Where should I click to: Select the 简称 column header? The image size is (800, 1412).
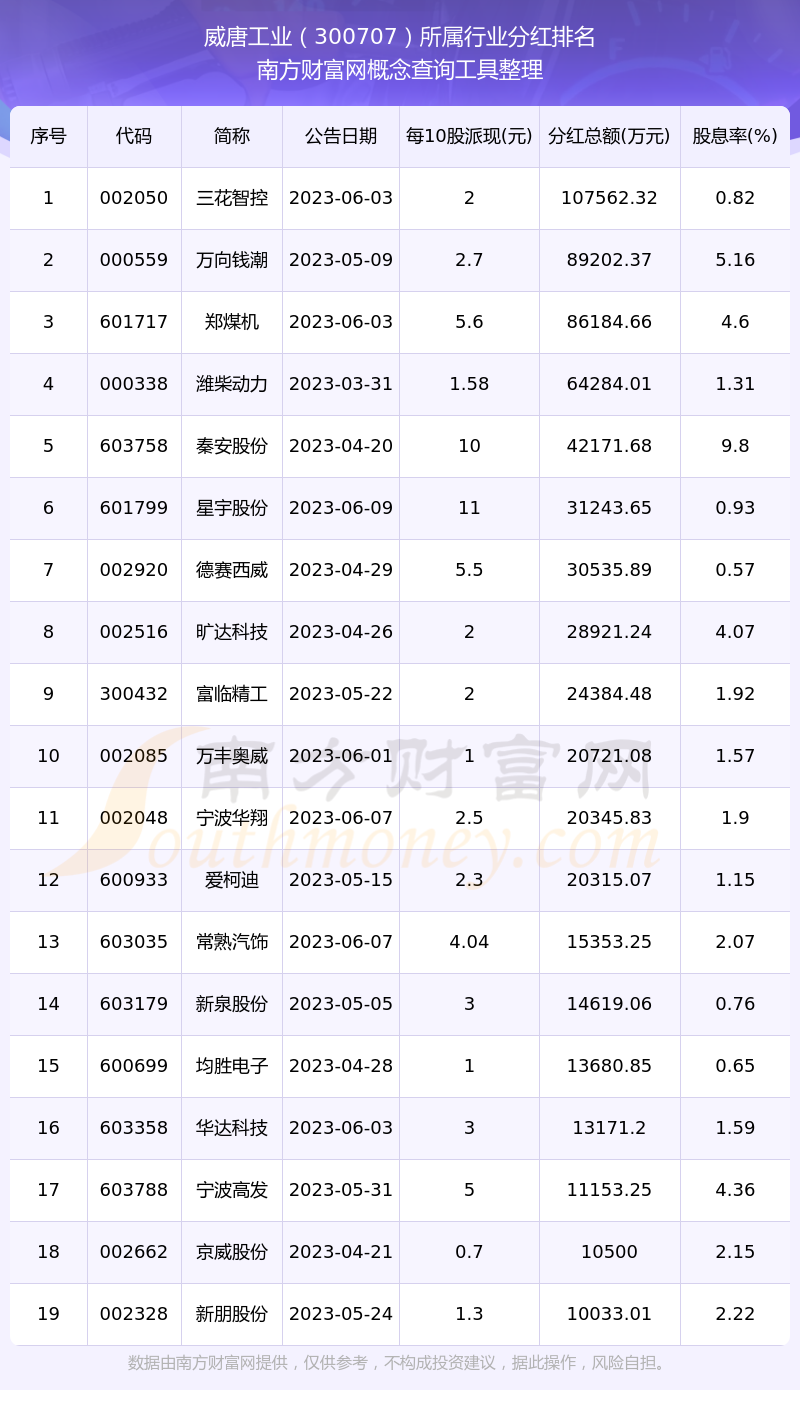point(232,136)
